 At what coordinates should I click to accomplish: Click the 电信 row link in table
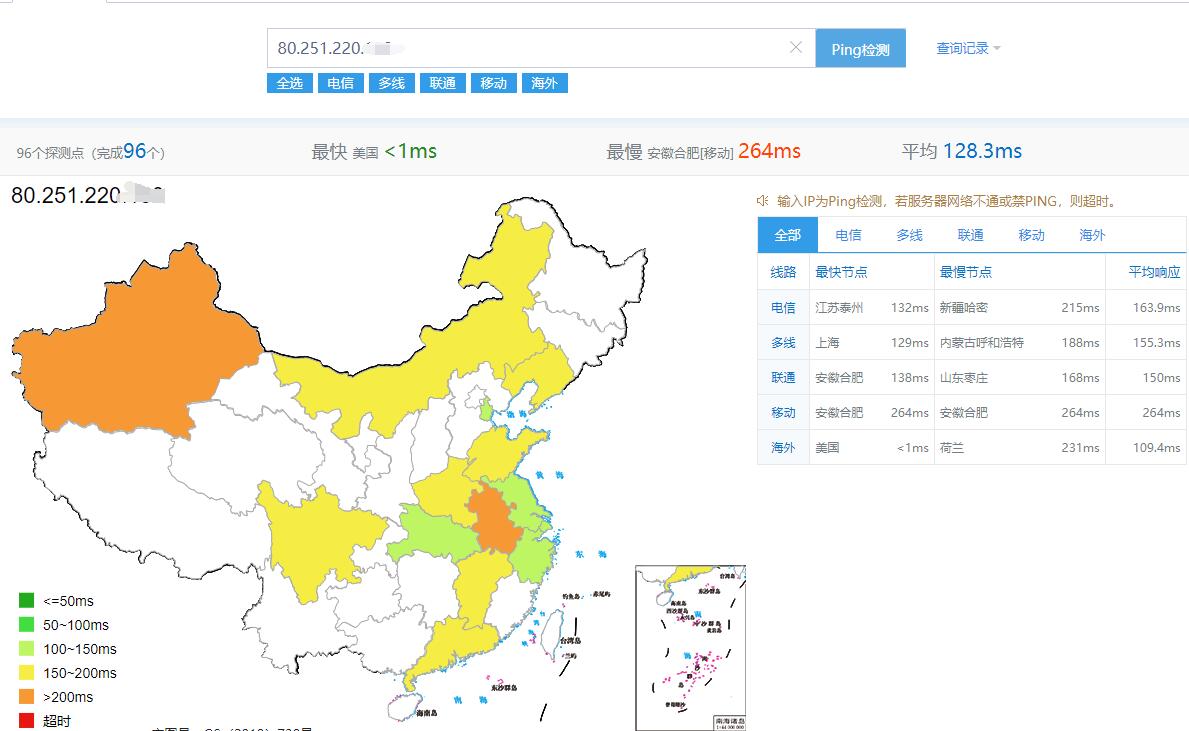pyautogui.click(x=783, y=308)
